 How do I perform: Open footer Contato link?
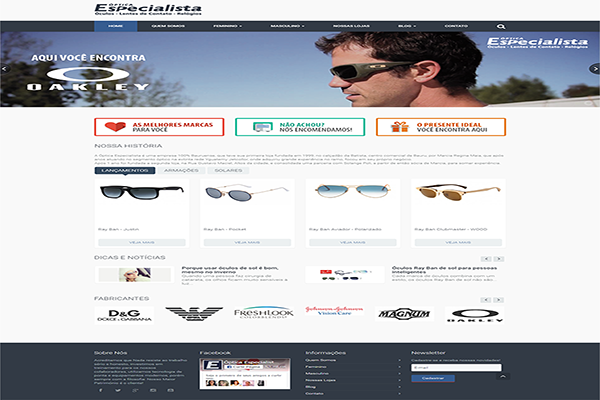pos(314,393)
